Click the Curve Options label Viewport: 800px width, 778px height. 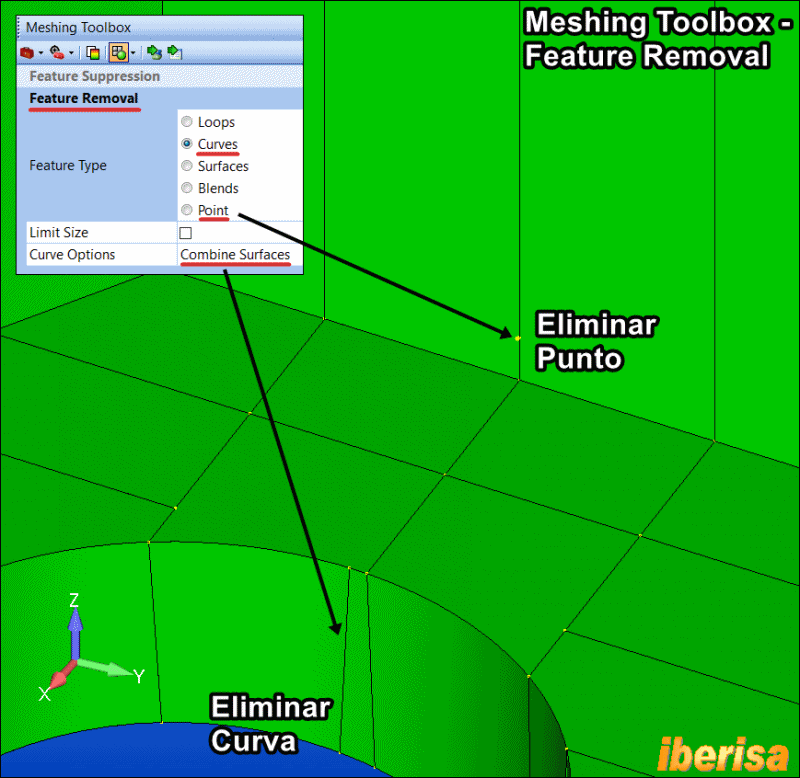pyautogui.click(x=72, y=255)
